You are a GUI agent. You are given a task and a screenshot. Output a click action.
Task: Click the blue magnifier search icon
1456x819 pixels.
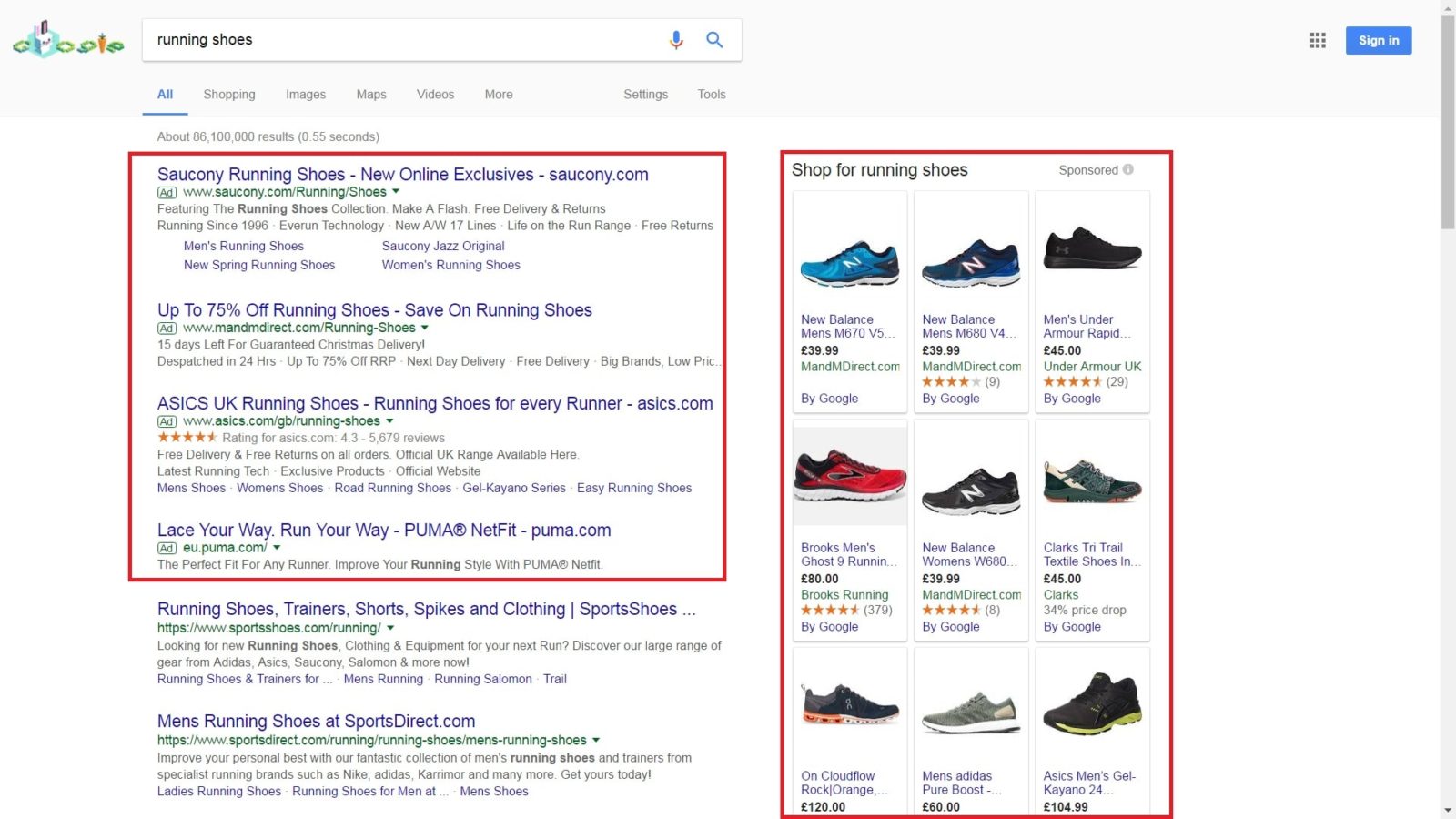pos(714,40)
